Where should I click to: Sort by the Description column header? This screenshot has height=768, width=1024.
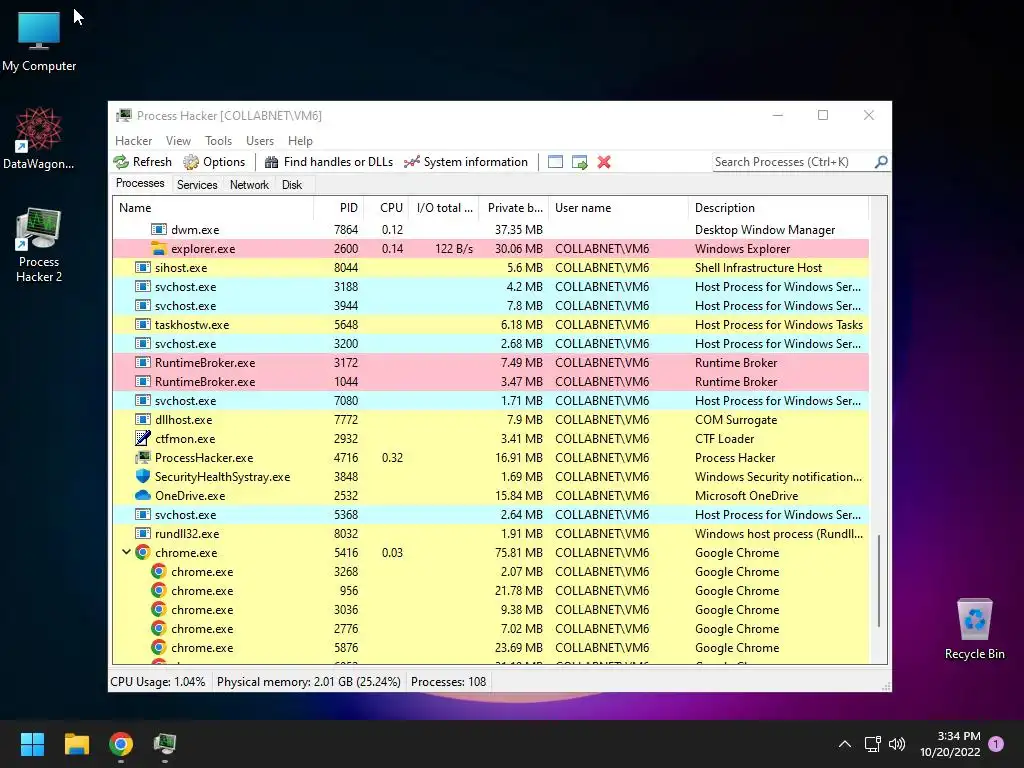[x=778, y=208]
